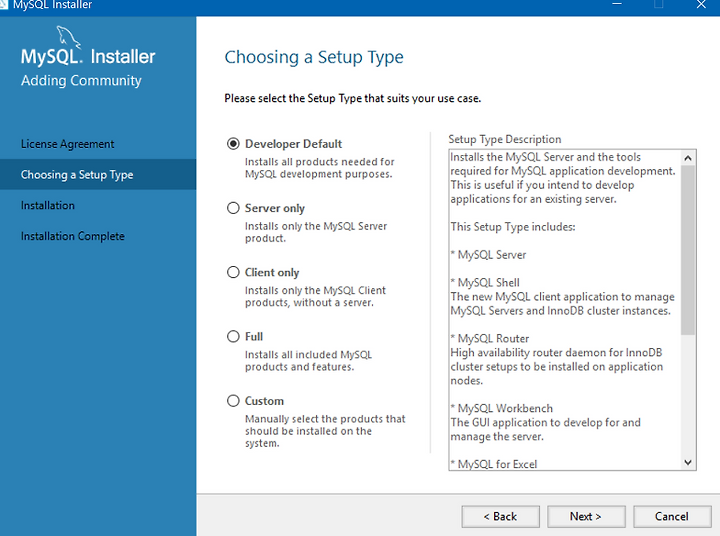720x536 pixels.
Task: Click '* MySQL for Excel' line
Action: pos(494,464)
